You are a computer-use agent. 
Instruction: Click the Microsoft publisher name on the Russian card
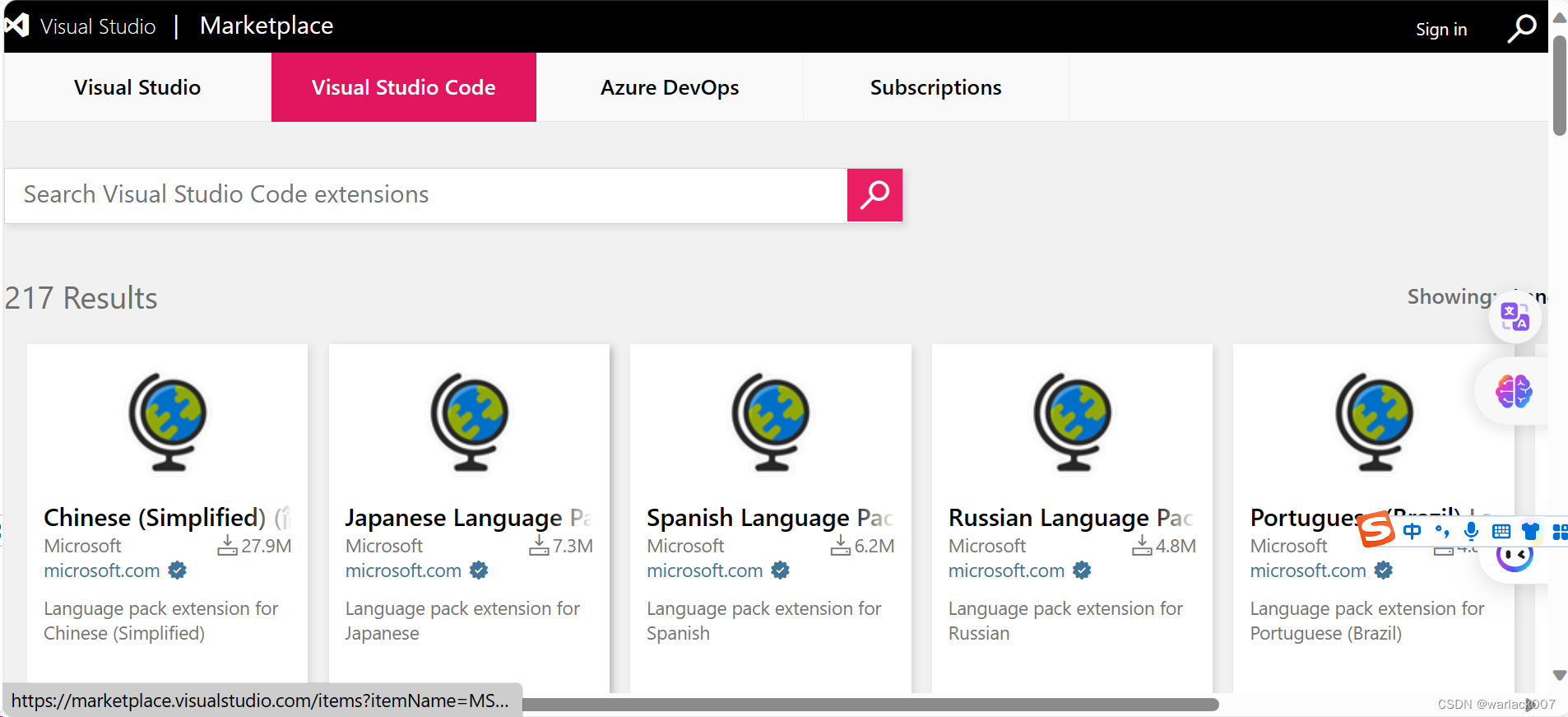pyautogui.click(x=987, y=546)
